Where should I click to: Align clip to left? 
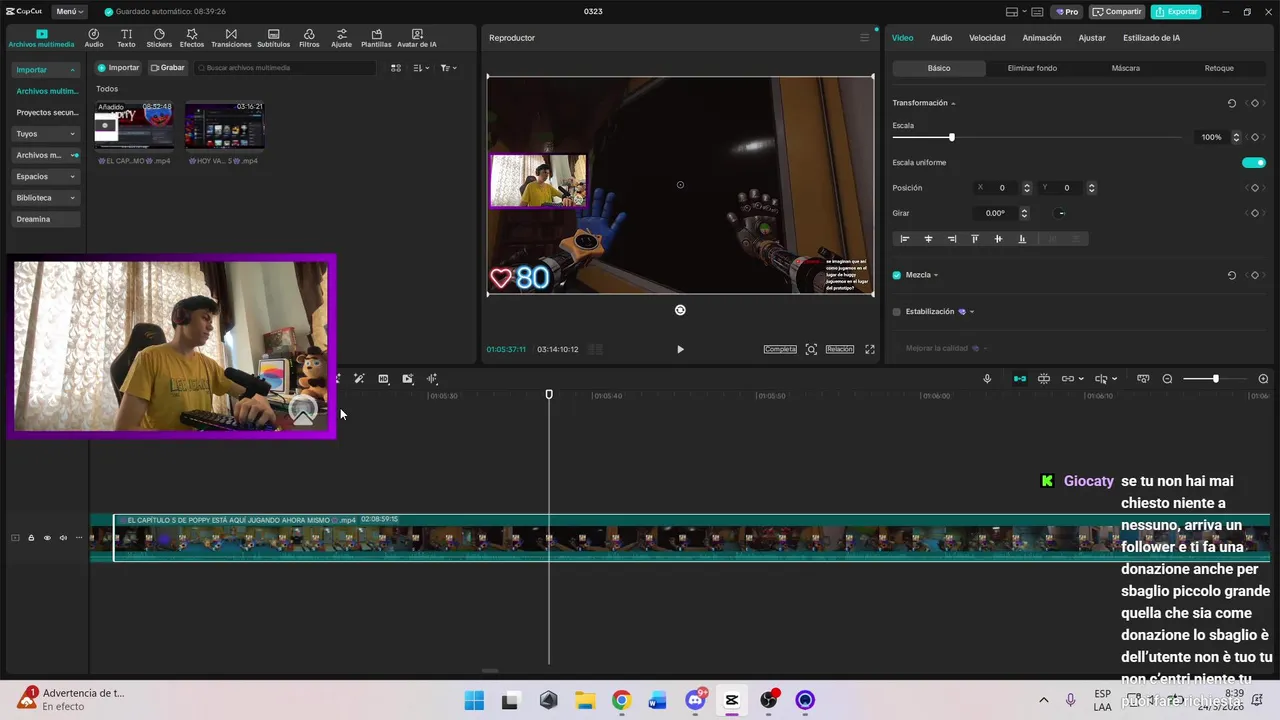(905, 239)
